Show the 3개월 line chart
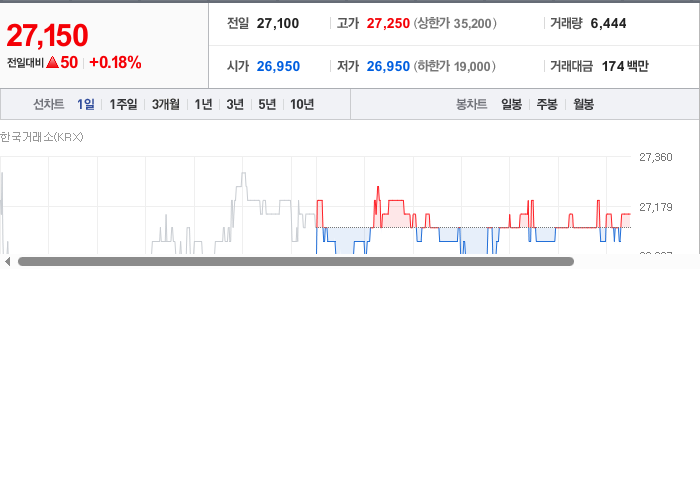 coord(166,104)
